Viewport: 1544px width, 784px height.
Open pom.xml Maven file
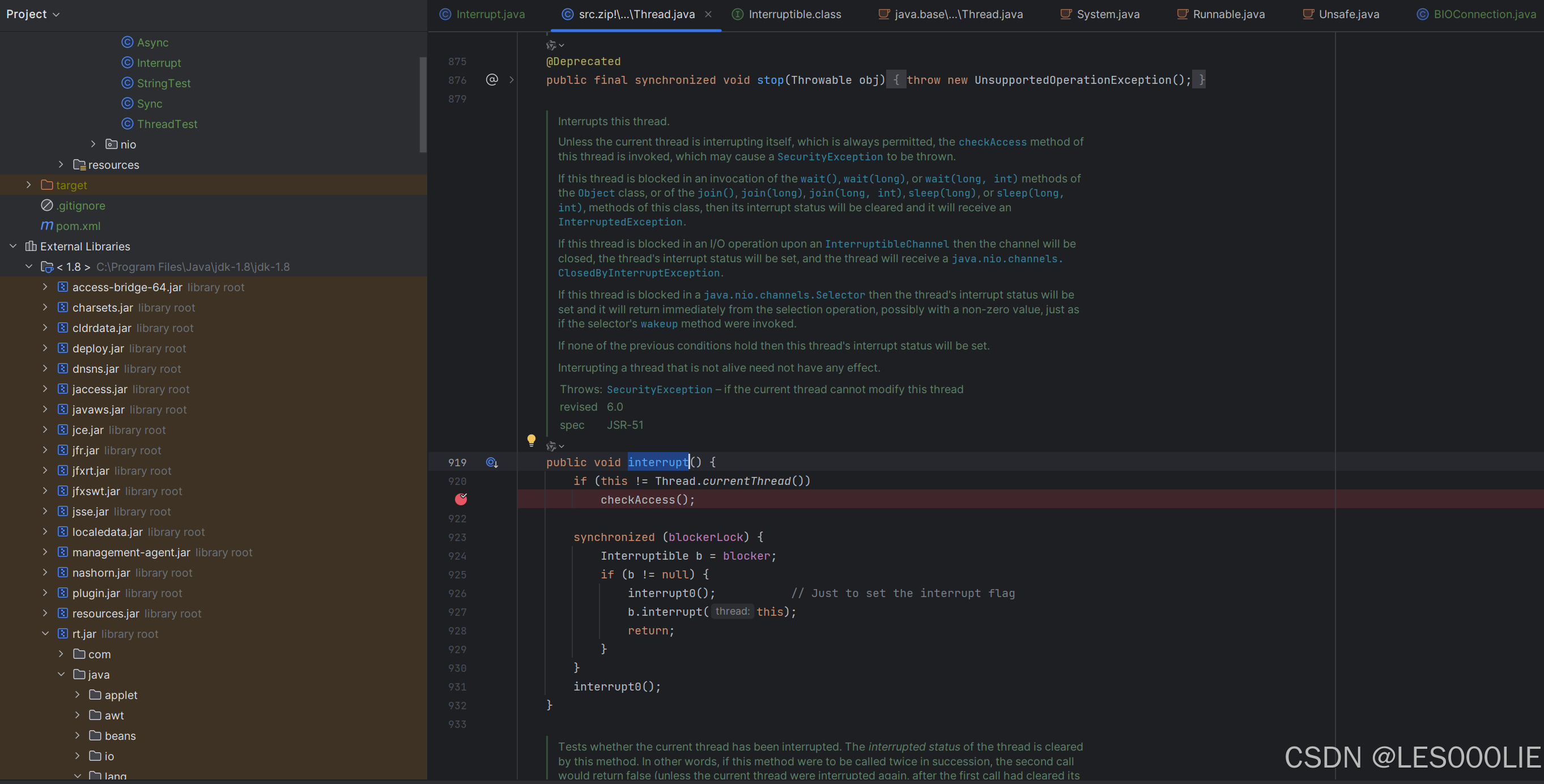click(78, 226)
